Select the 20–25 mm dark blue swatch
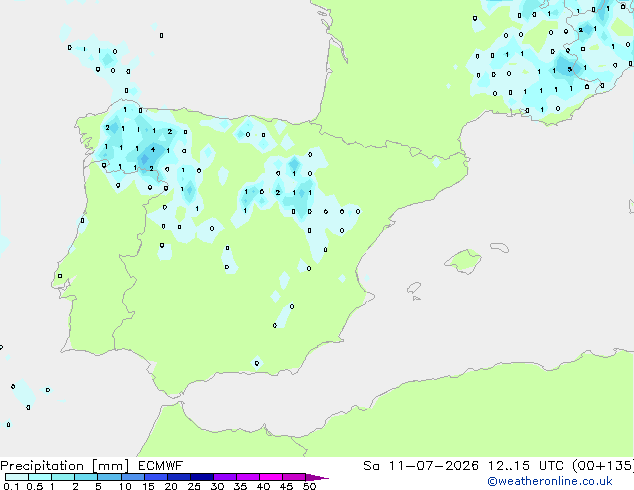The image size is (634, 490). pyautogui.click(x=178, y=477)
